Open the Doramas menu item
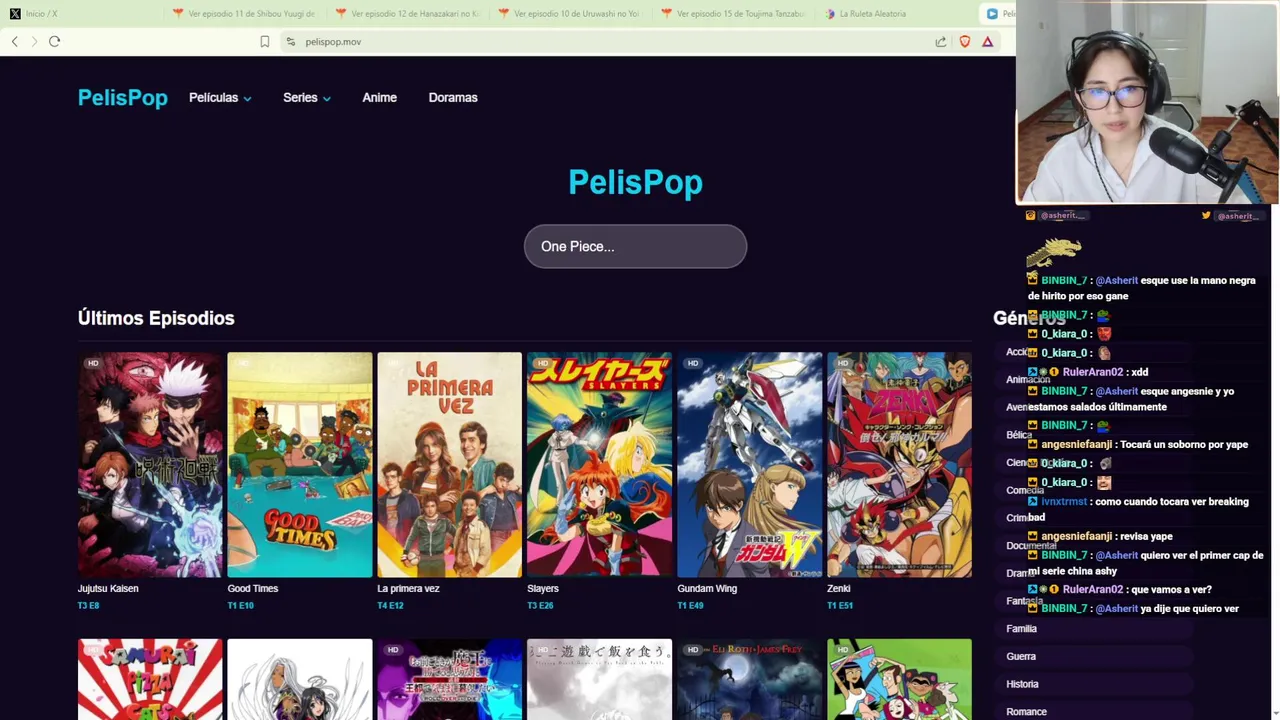Screen dimensions: 1280x720 [x=453, y=98]
